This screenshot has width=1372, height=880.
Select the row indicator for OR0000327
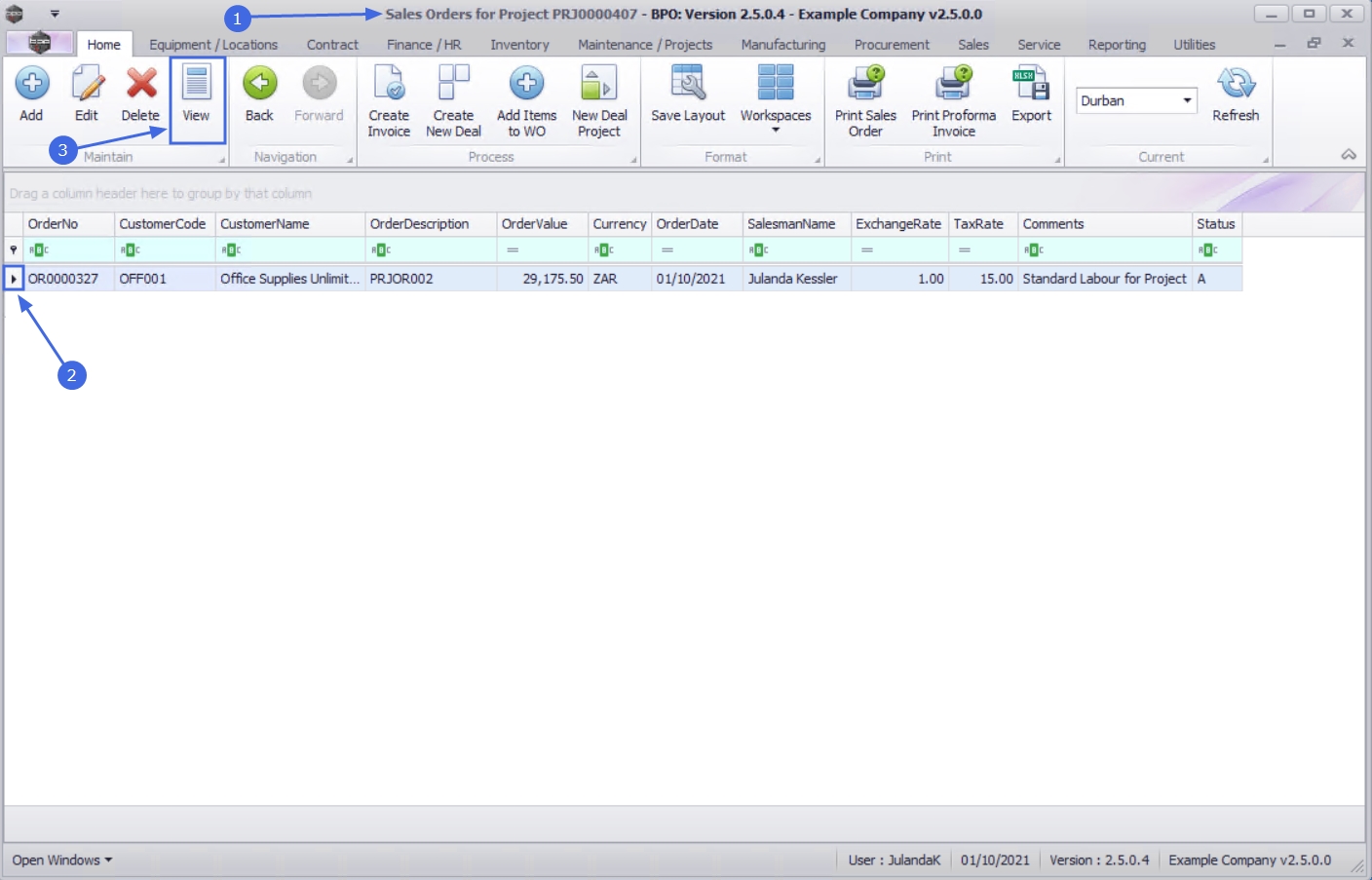click(14, 279)
